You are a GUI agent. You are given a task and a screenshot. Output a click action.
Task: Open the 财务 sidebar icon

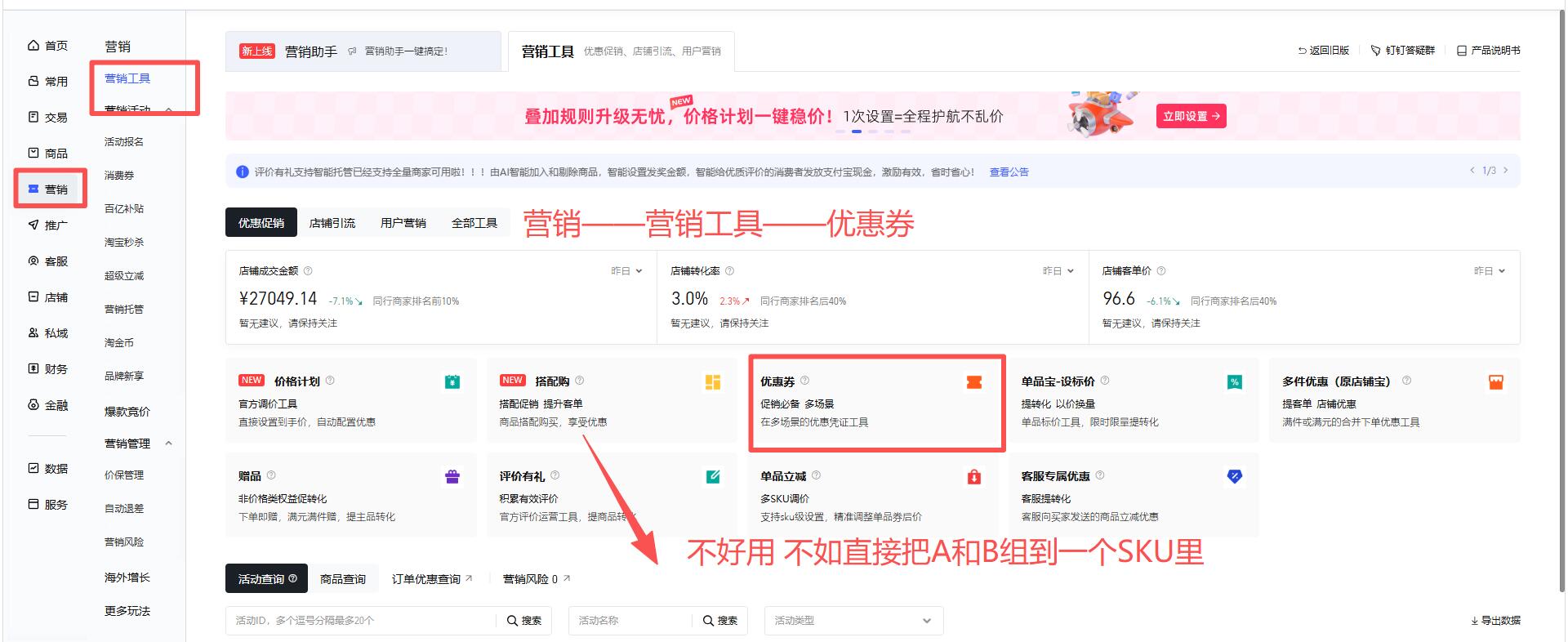(33, 369)
